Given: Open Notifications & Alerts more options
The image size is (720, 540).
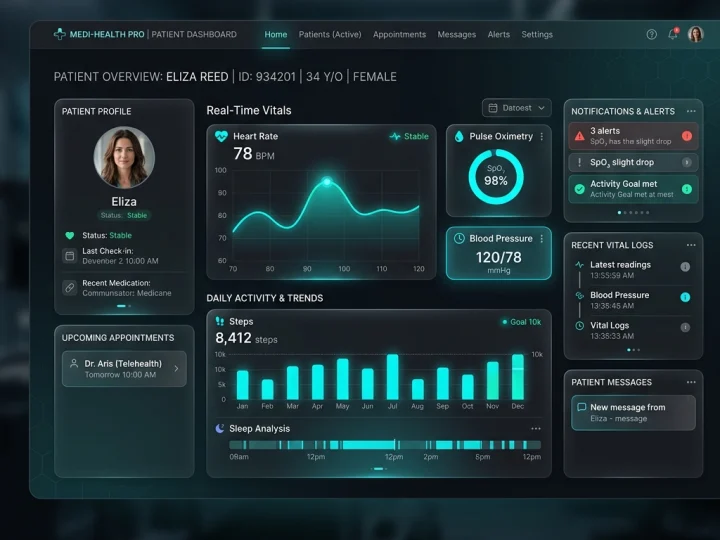Looking at the screenshot, I should 691,111.
